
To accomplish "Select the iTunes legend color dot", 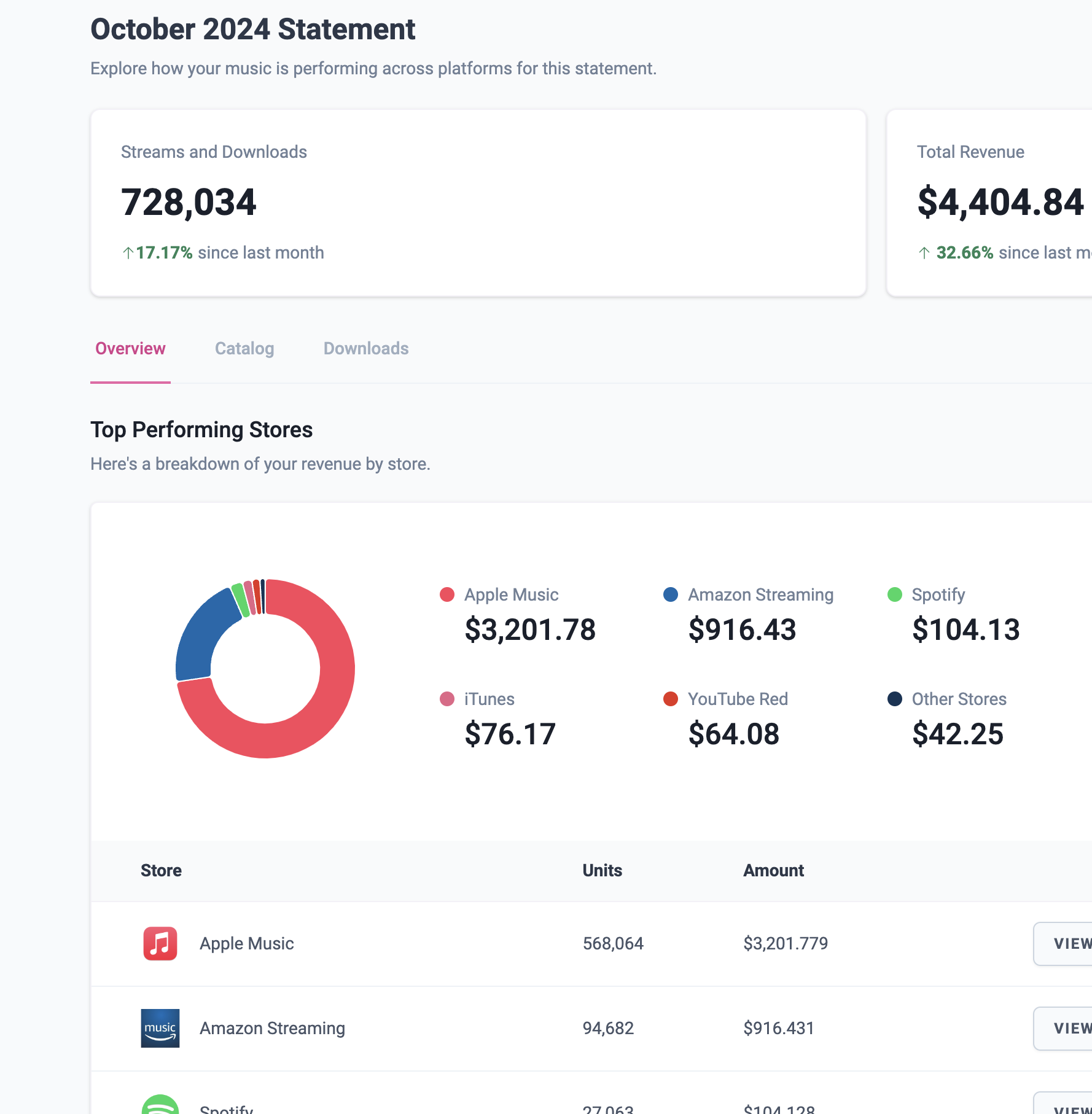I will (x=447, y=699).
